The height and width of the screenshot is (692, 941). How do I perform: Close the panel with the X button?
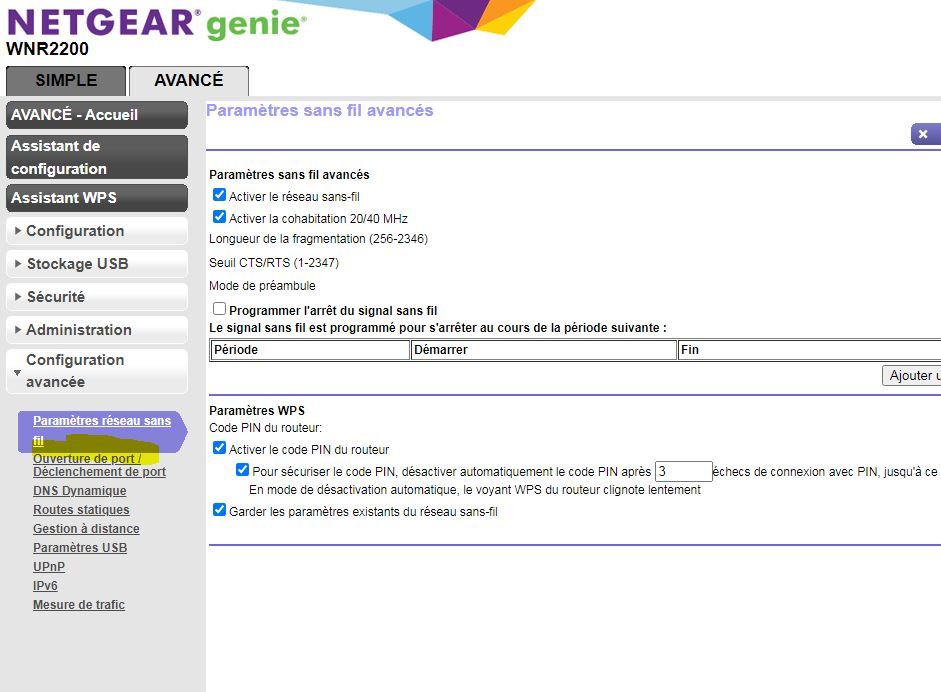pyautogui.click(x=925, y=134)
